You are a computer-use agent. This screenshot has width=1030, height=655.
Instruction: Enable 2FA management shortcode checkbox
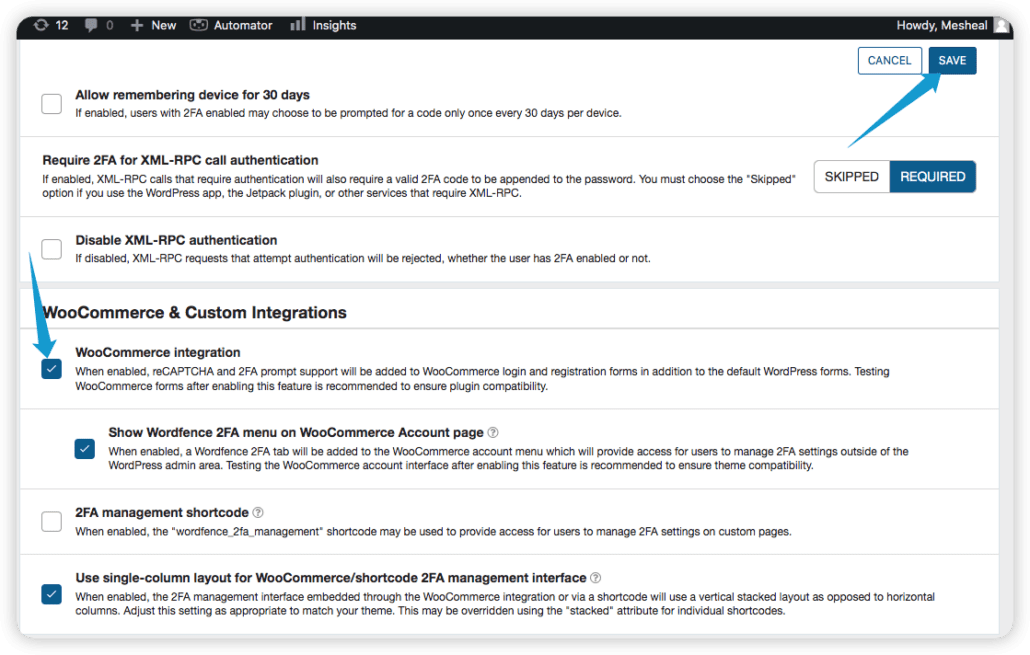point(51,522)
